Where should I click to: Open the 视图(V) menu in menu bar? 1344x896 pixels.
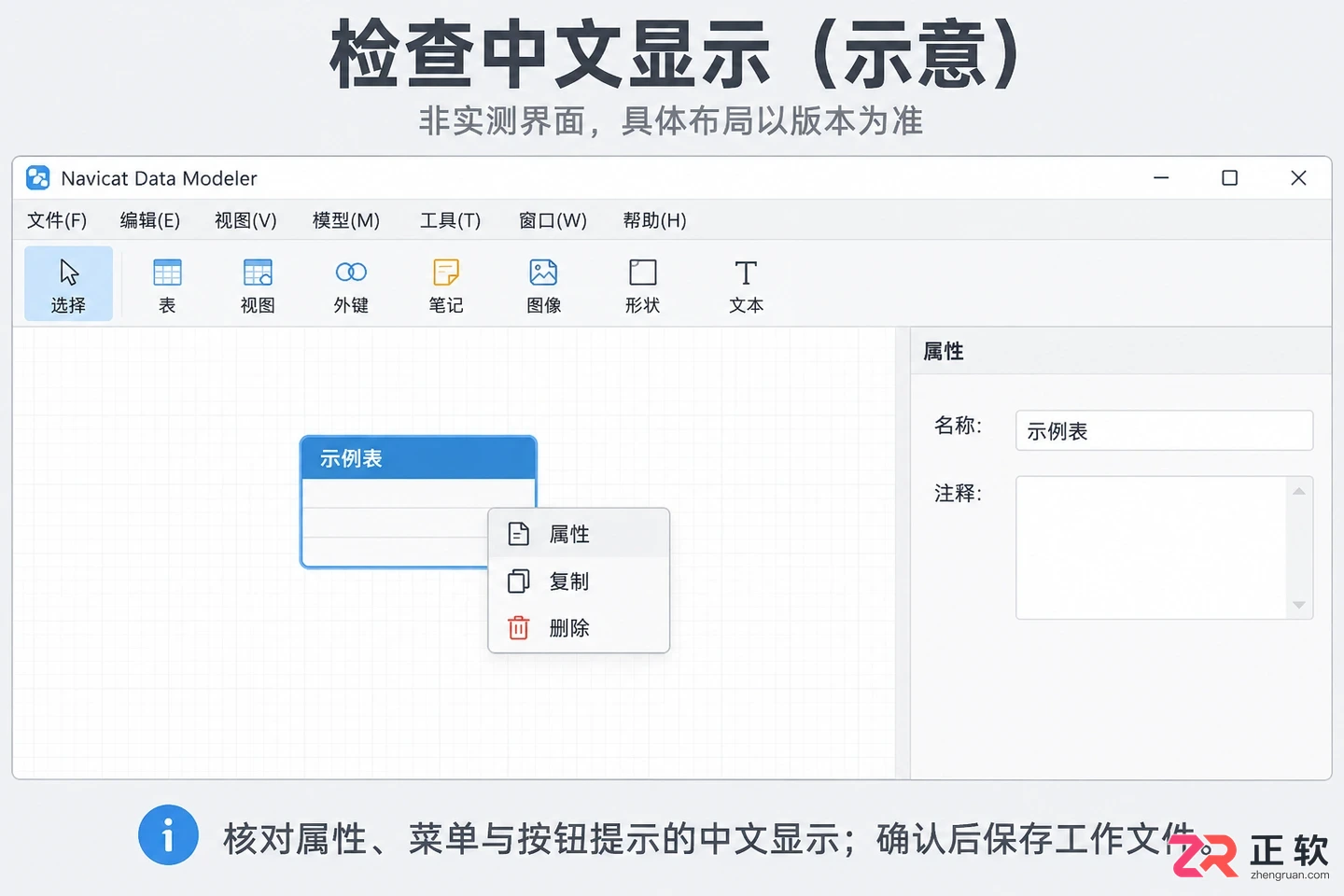245,220
